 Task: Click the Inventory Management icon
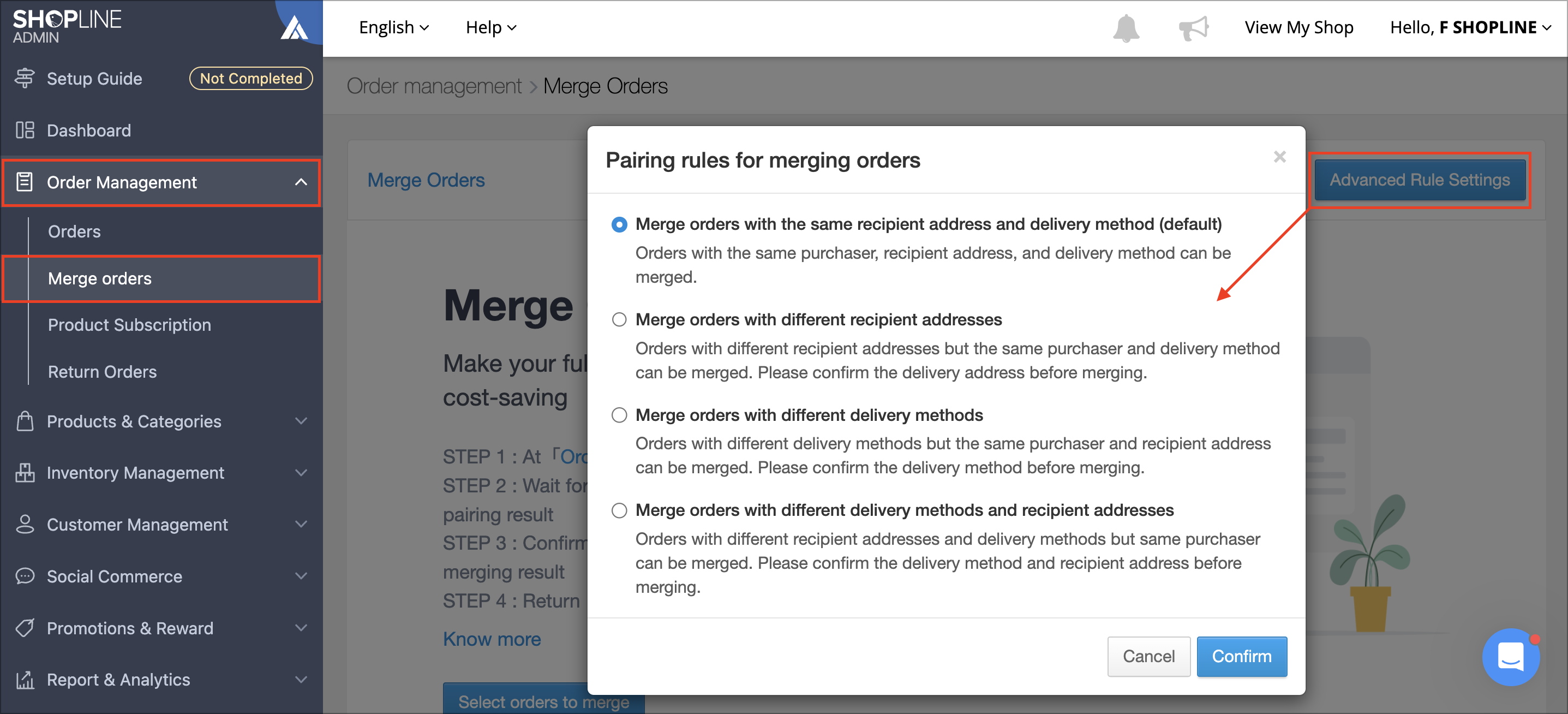tap(25, 473)
